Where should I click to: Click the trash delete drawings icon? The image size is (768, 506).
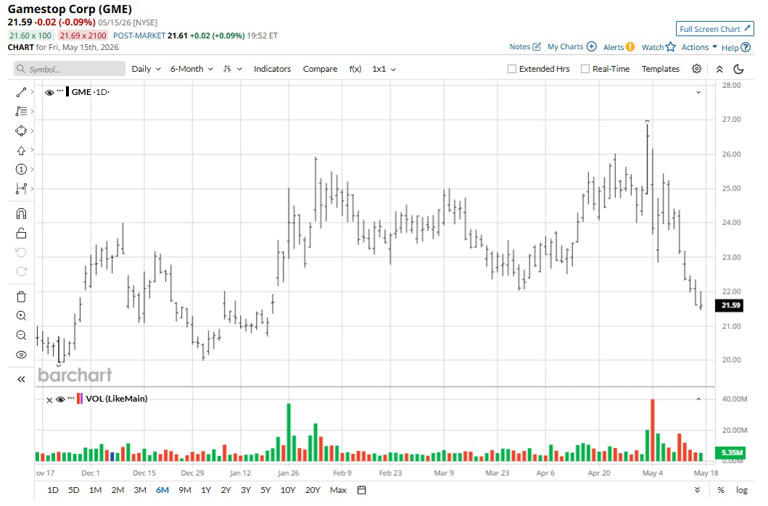click(21, 296)
